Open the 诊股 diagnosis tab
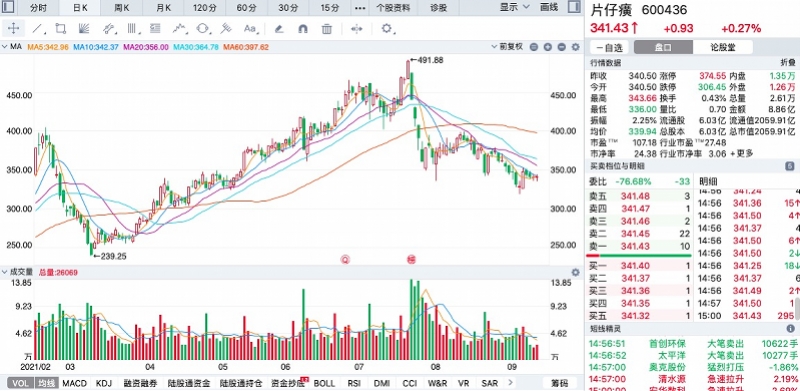This screenshot has width=800, height=391. click(x=439, y=8)
